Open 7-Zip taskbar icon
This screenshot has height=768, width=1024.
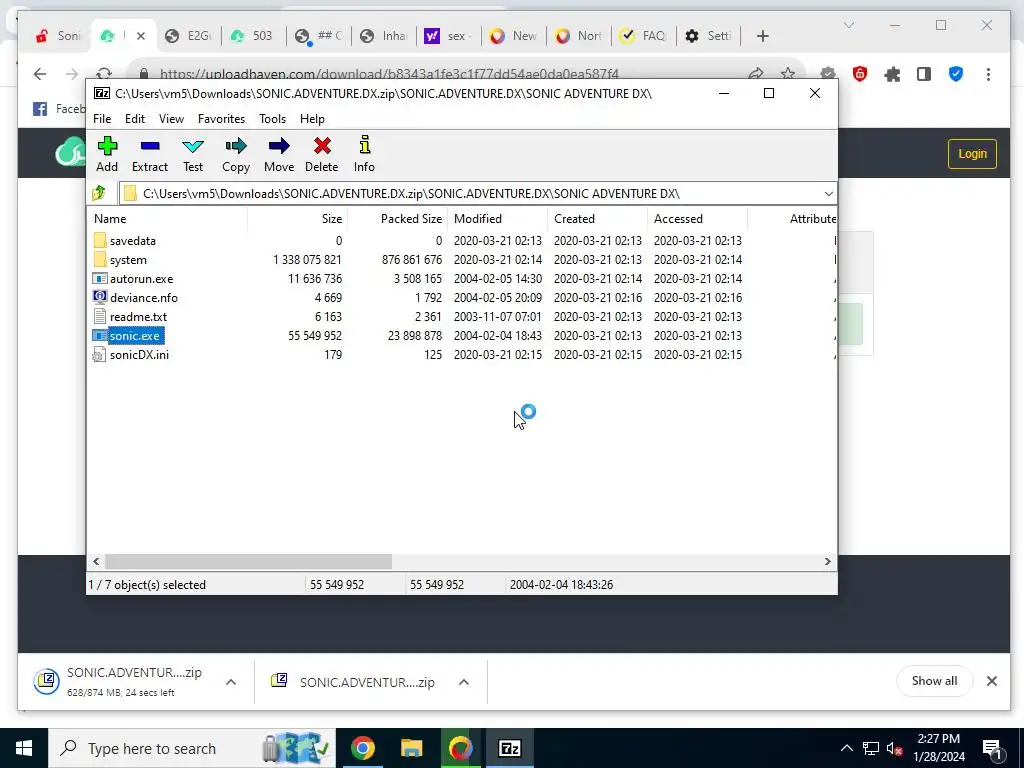[509, 748]
